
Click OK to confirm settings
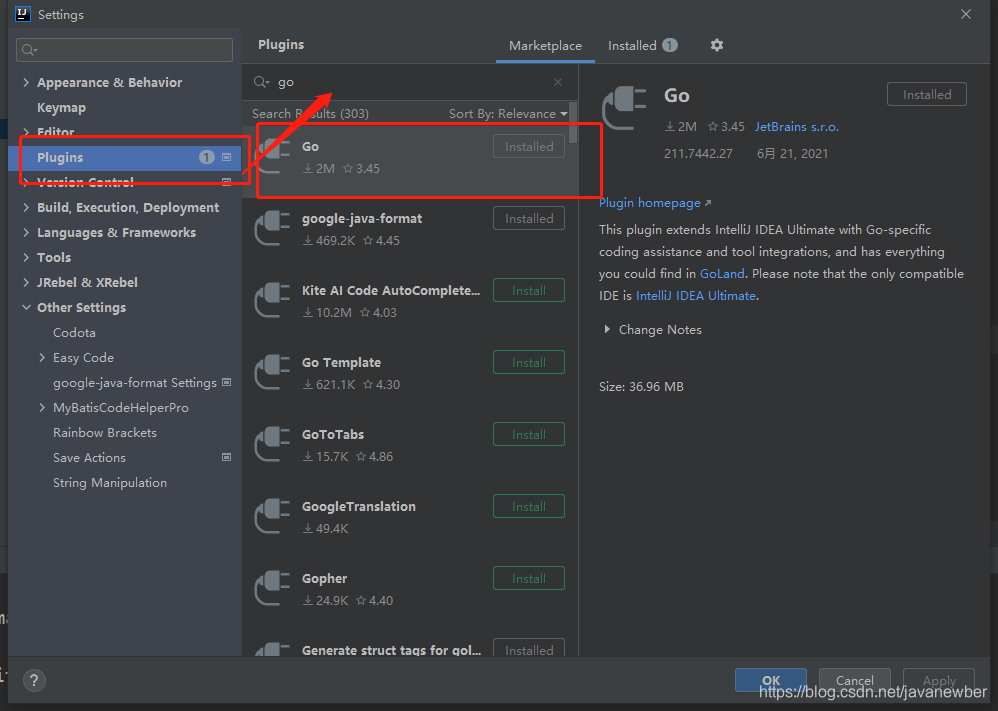click(771, 680)
